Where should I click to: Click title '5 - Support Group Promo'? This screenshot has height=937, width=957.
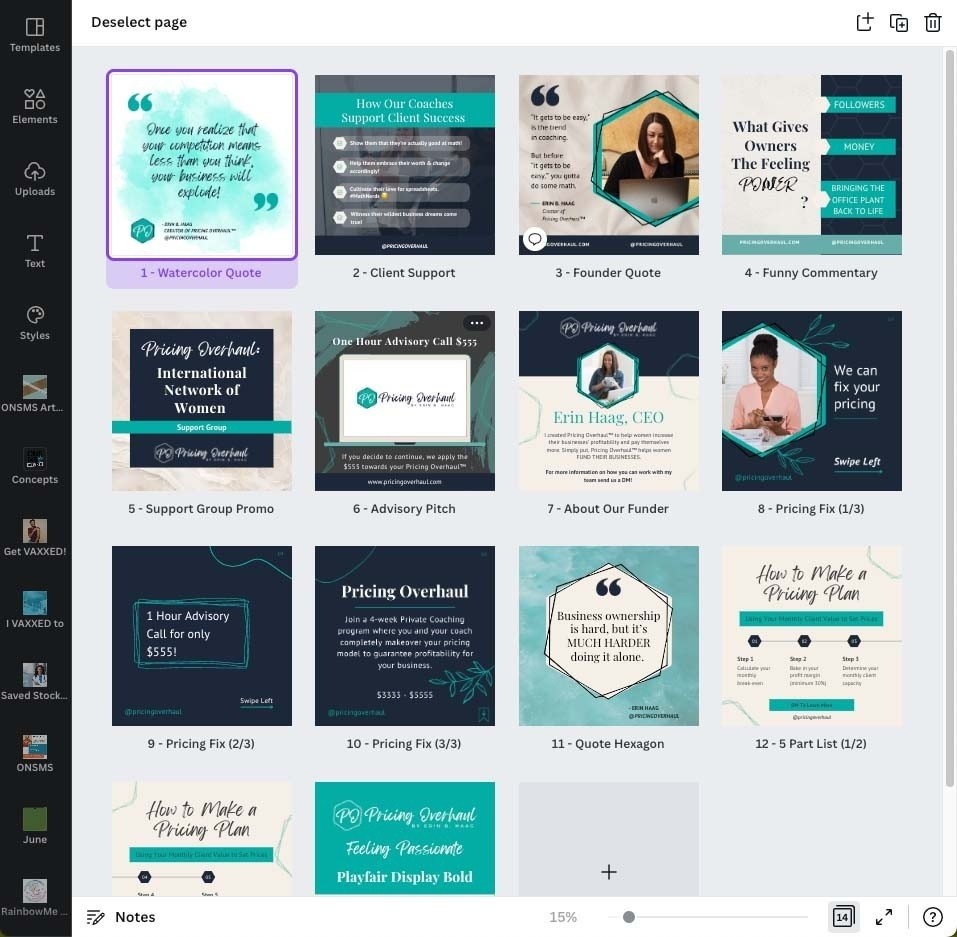click(x=201, y=508)
